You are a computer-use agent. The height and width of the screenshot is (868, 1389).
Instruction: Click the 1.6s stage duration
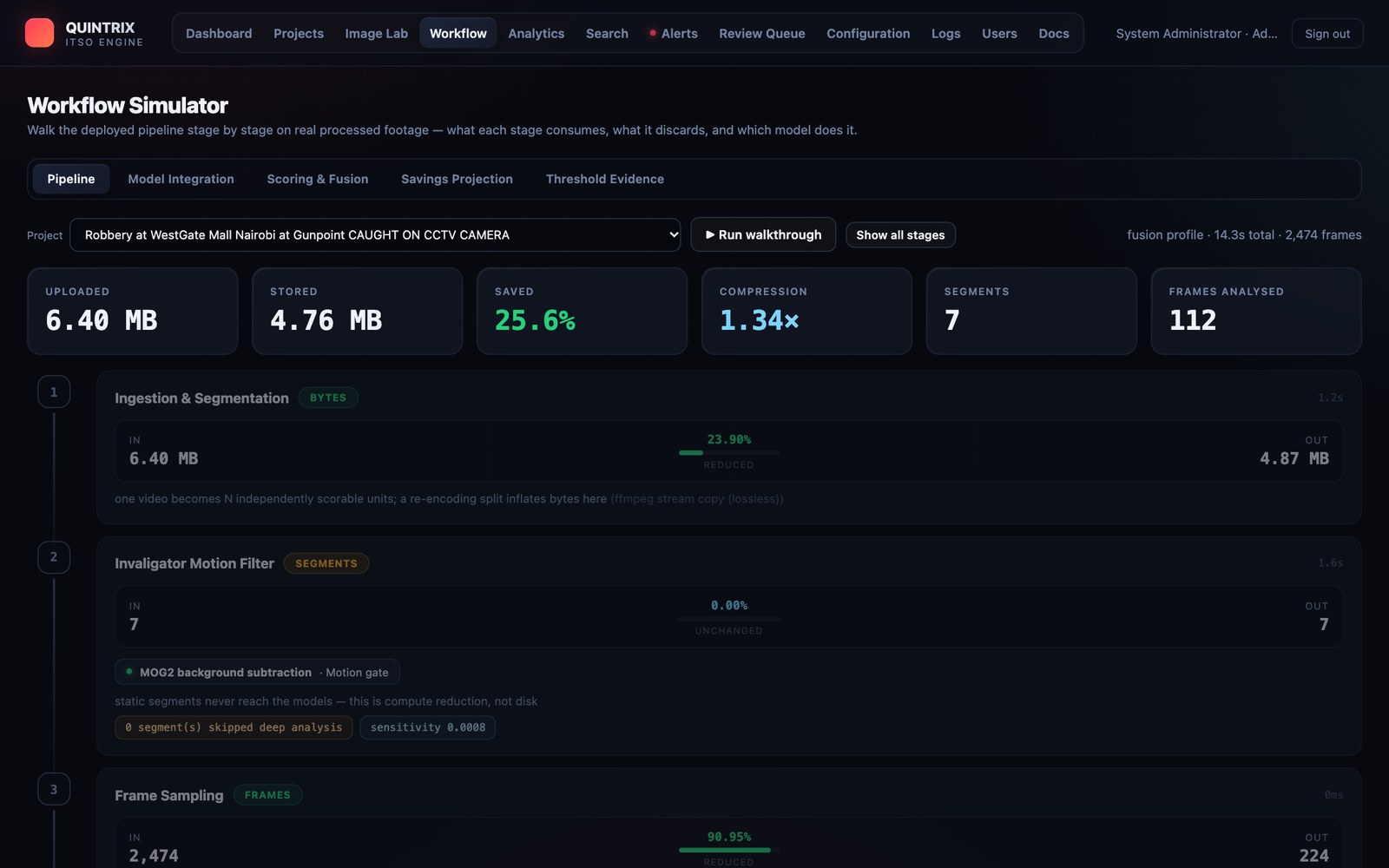[x=1330, y=563]
